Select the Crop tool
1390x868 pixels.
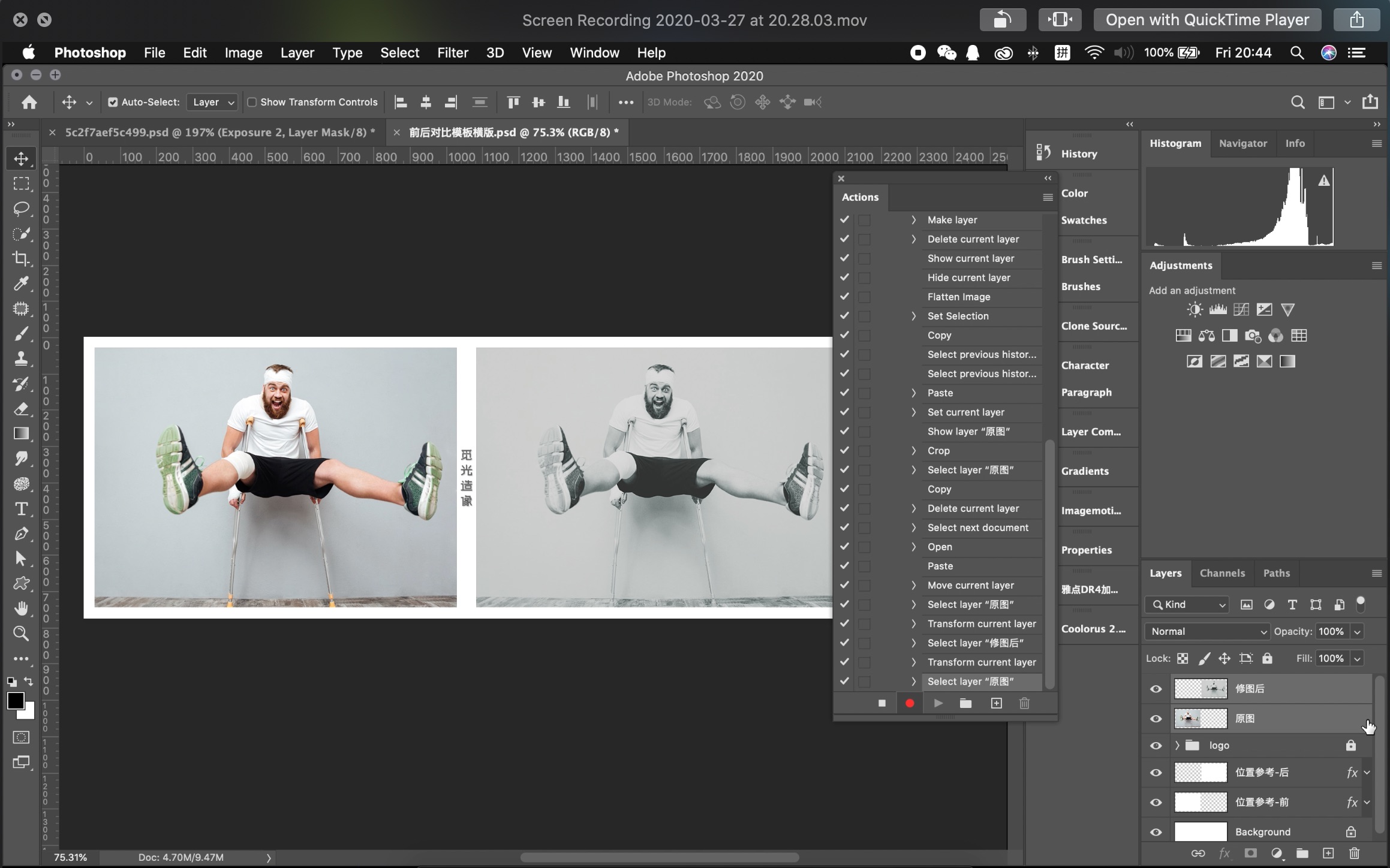[21, 258]
